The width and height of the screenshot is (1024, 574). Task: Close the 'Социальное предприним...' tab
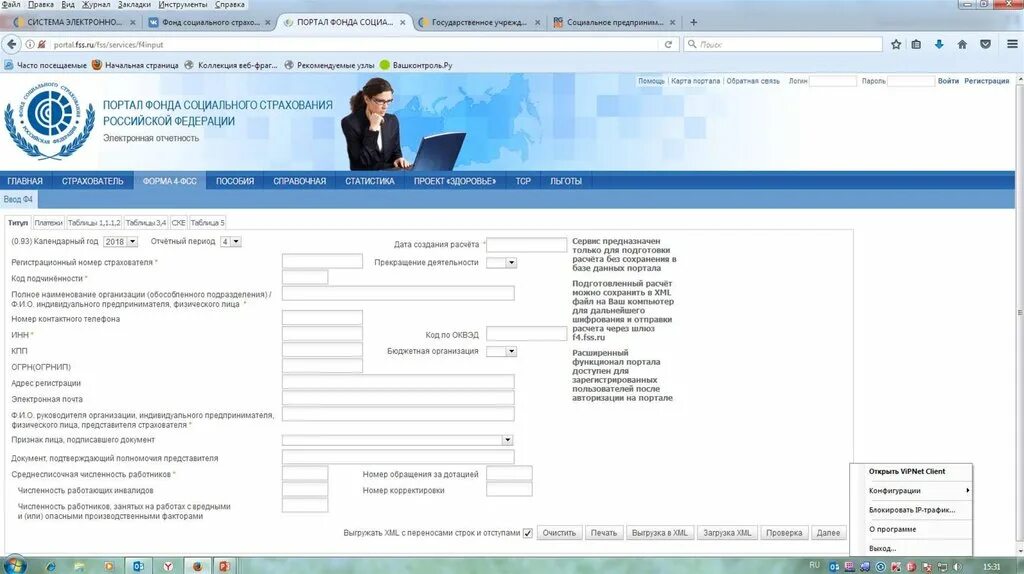pos(672,22)
